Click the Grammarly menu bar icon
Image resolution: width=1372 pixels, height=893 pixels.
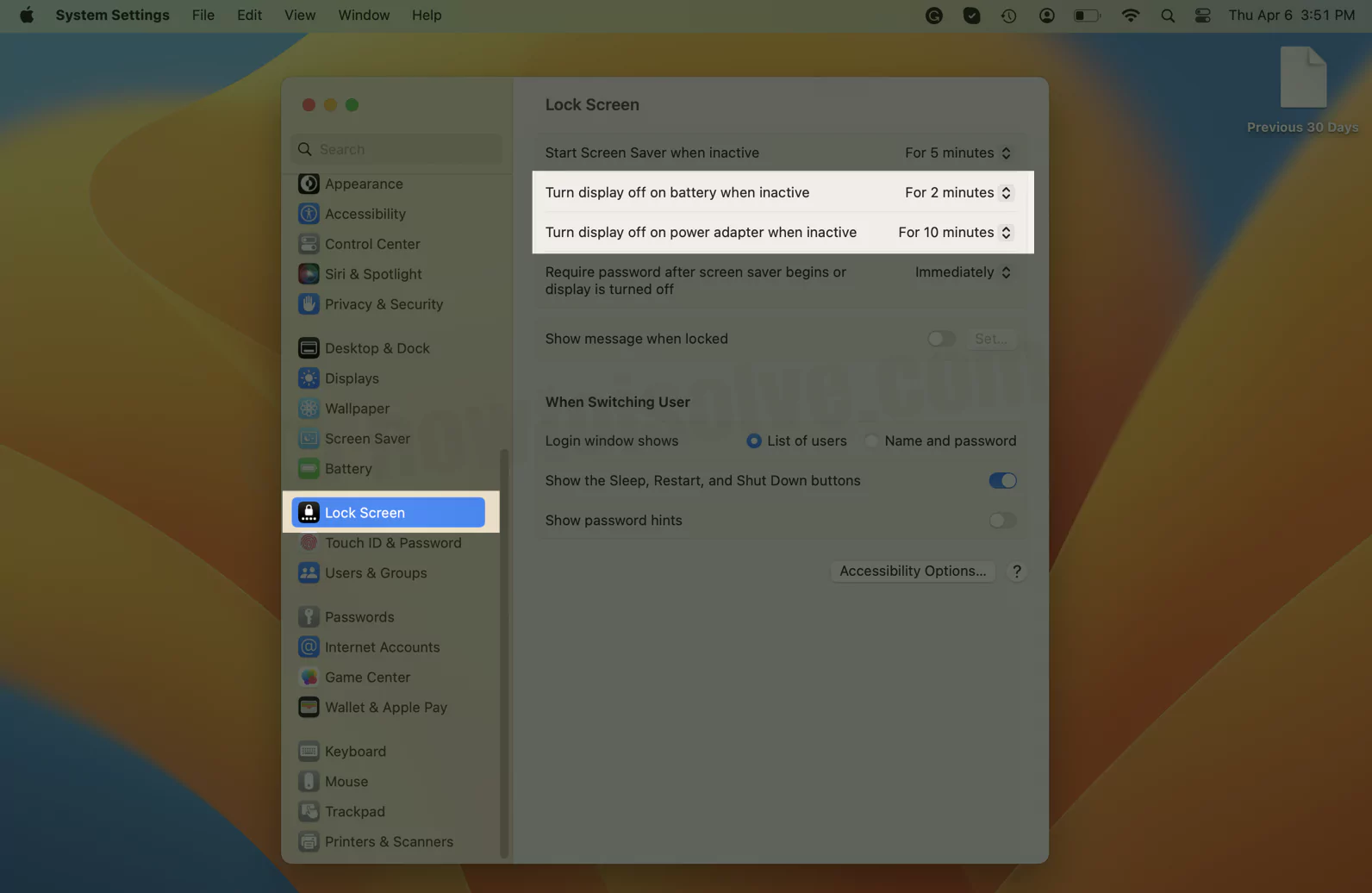tap(933, 16)
